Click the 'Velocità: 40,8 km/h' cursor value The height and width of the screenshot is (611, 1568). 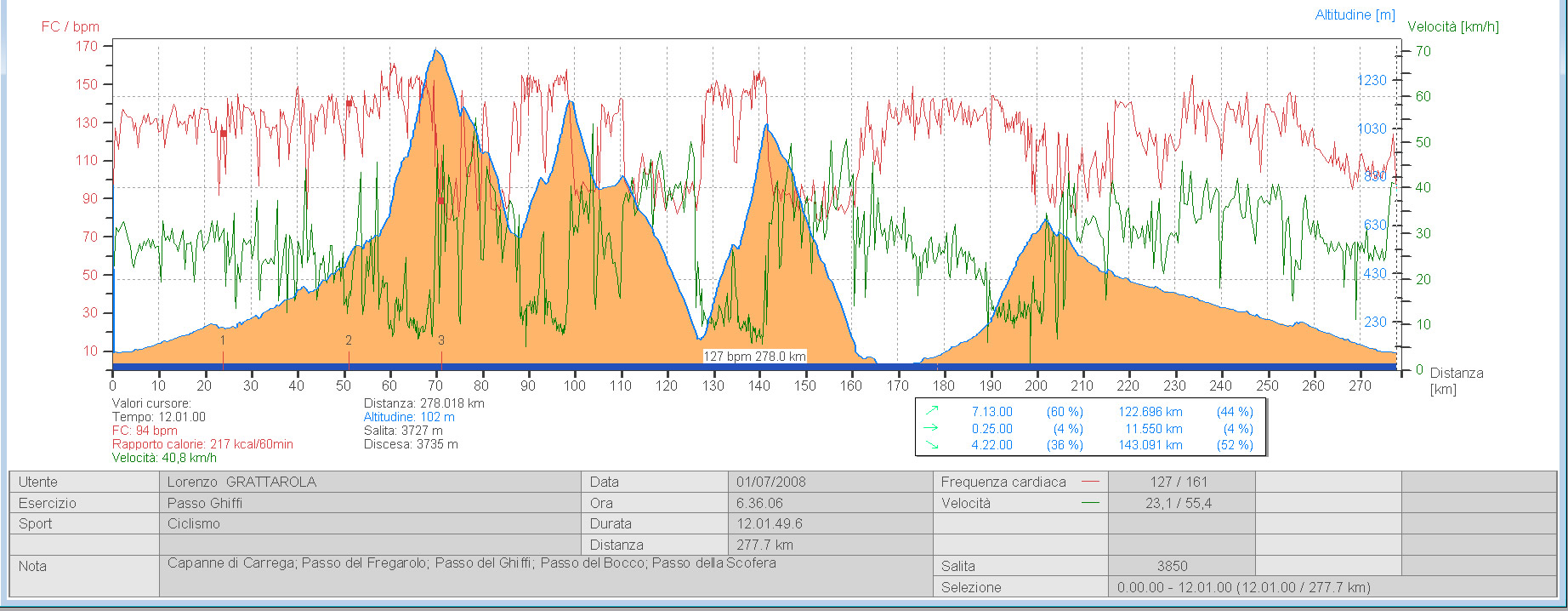[164, 458]
